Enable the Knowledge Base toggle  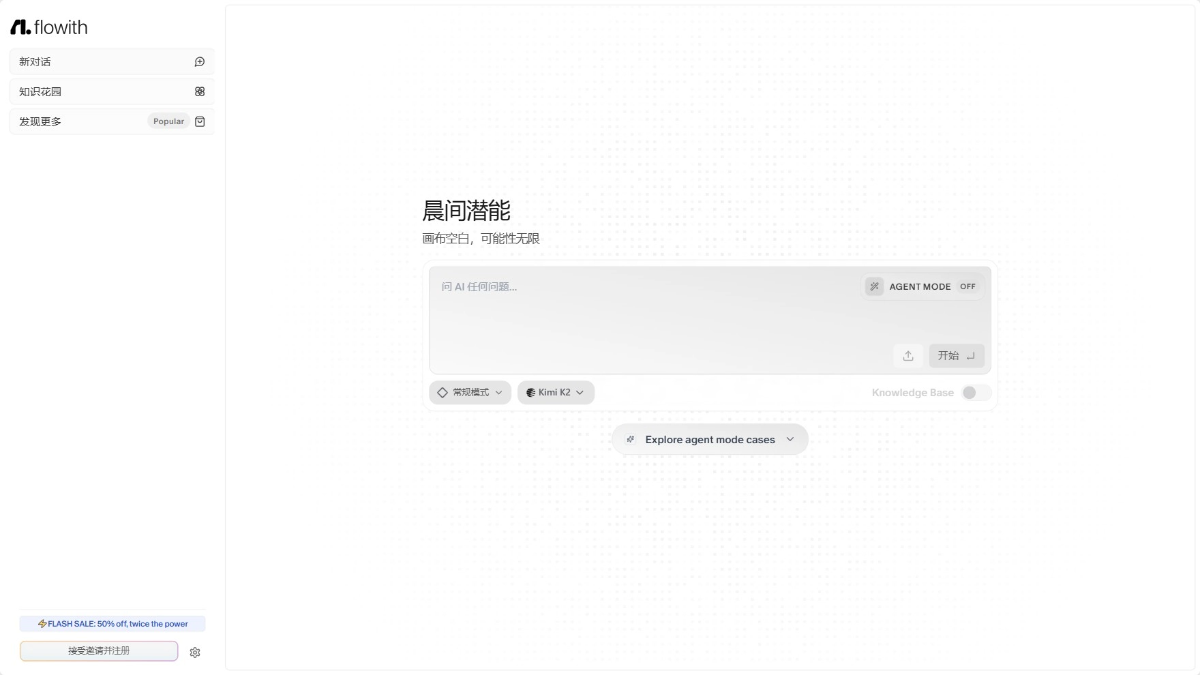[x=975, y=393]
